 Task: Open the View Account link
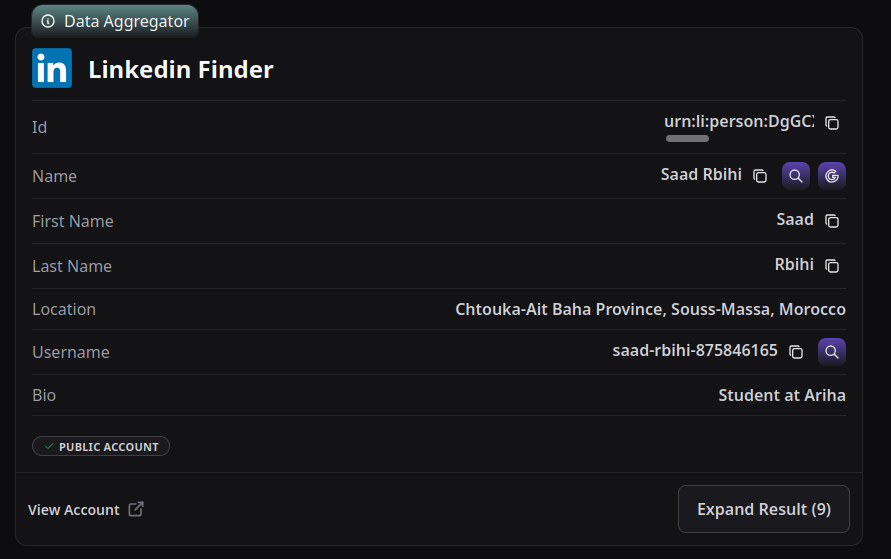74,510
